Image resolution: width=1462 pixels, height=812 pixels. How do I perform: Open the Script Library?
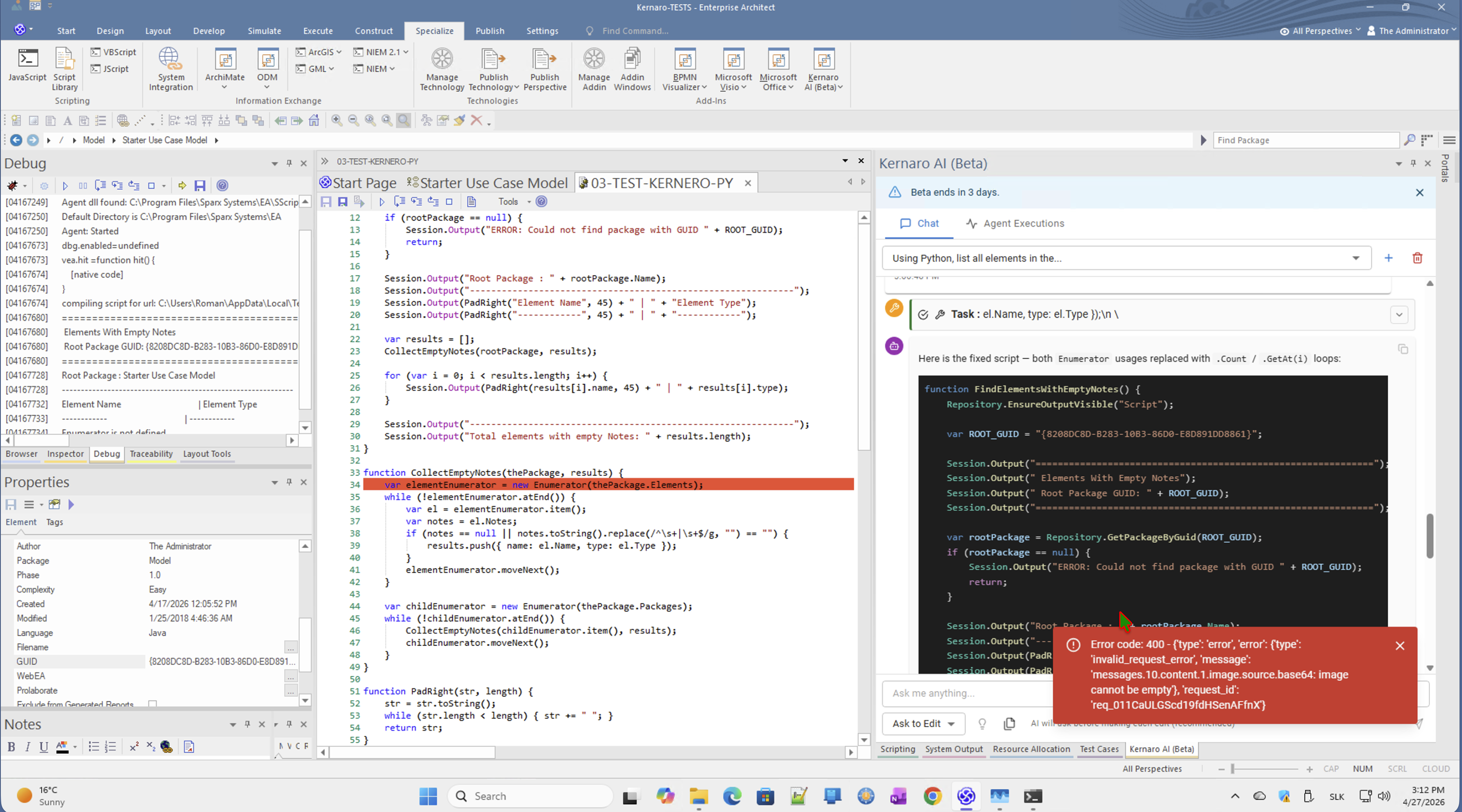tap(64, 69)
